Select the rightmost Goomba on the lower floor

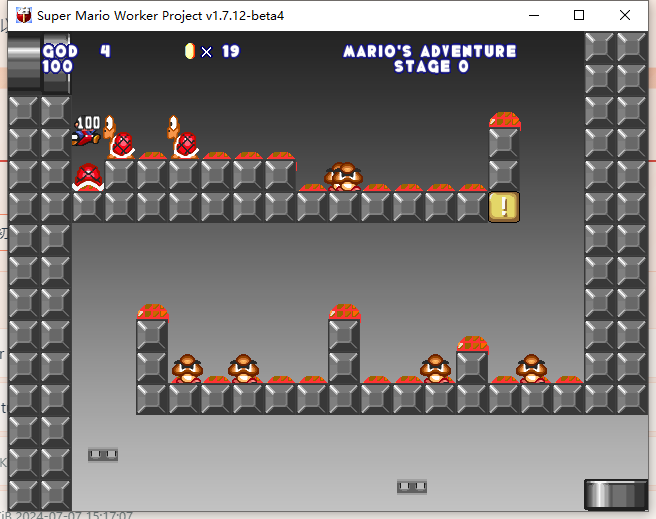tap(531, 369)
